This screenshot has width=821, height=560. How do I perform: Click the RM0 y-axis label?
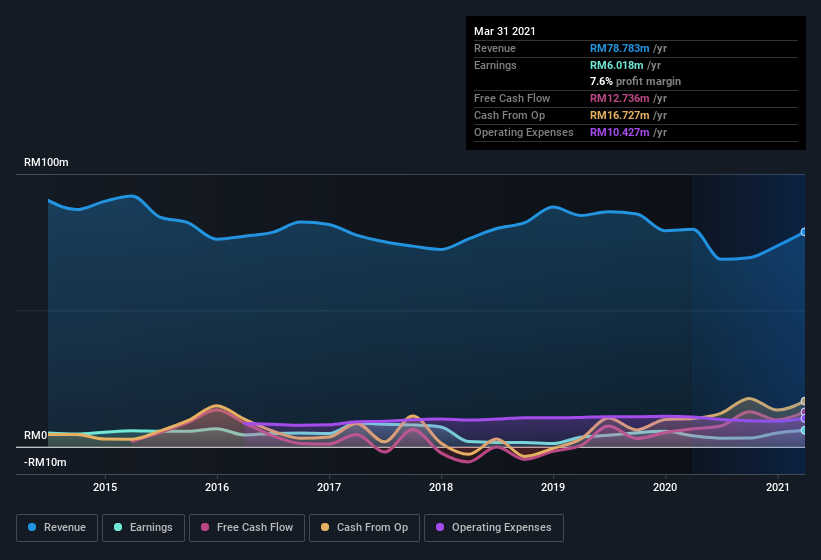pyautogui.click(x=35, y=435)
